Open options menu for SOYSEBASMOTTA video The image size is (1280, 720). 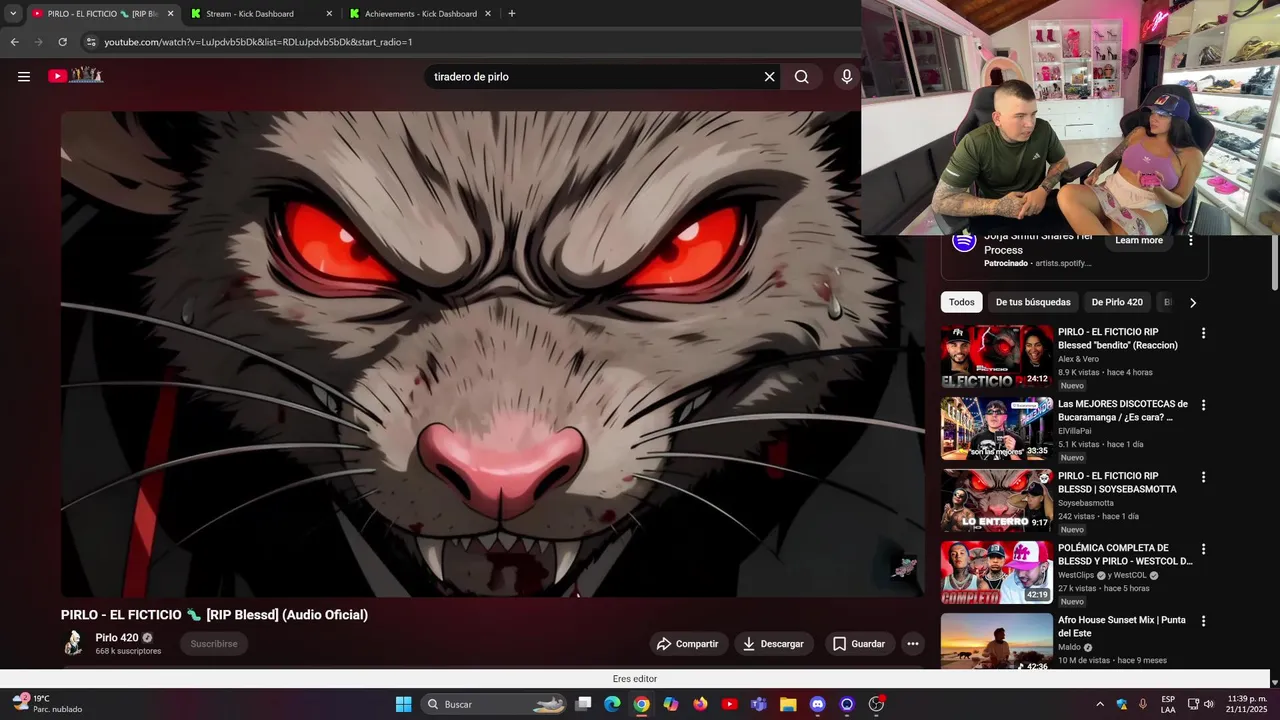coord(1203,477)
